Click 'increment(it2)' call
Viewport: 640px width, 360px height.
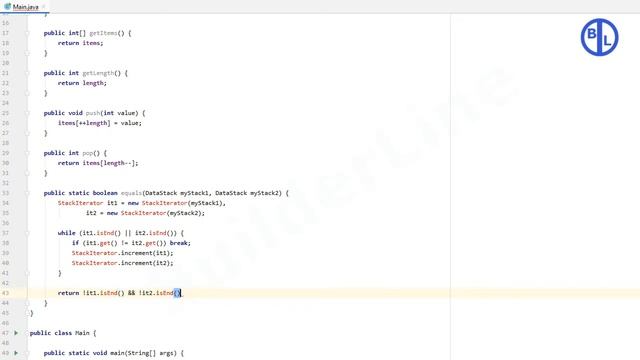(147, 263)
